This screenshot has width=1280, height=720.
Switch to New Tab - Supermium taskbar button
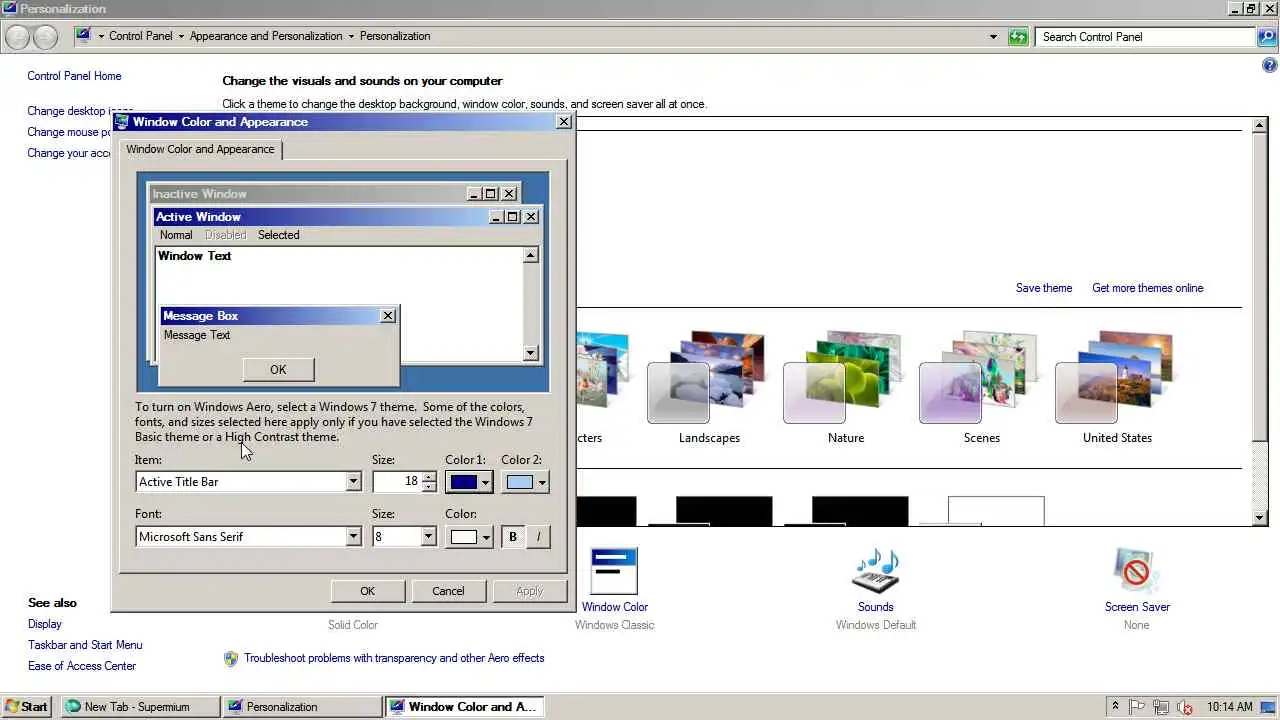(139, 706)
